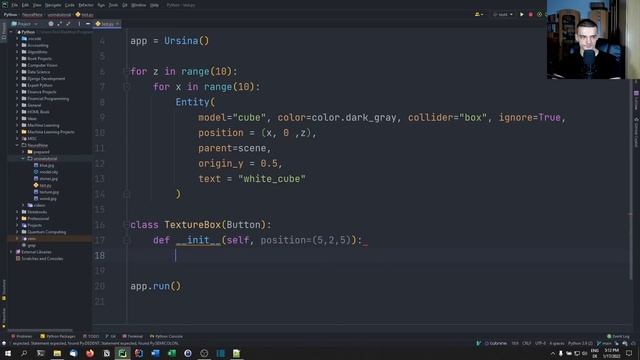Open the Python Packages tool window
Image resolution: width=640 pixels, height=360 pixels.
[x=58, y=336]
